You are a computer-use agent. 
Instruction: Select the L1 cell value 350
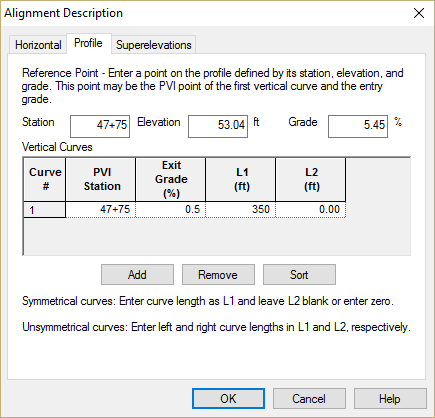point(241,210)
